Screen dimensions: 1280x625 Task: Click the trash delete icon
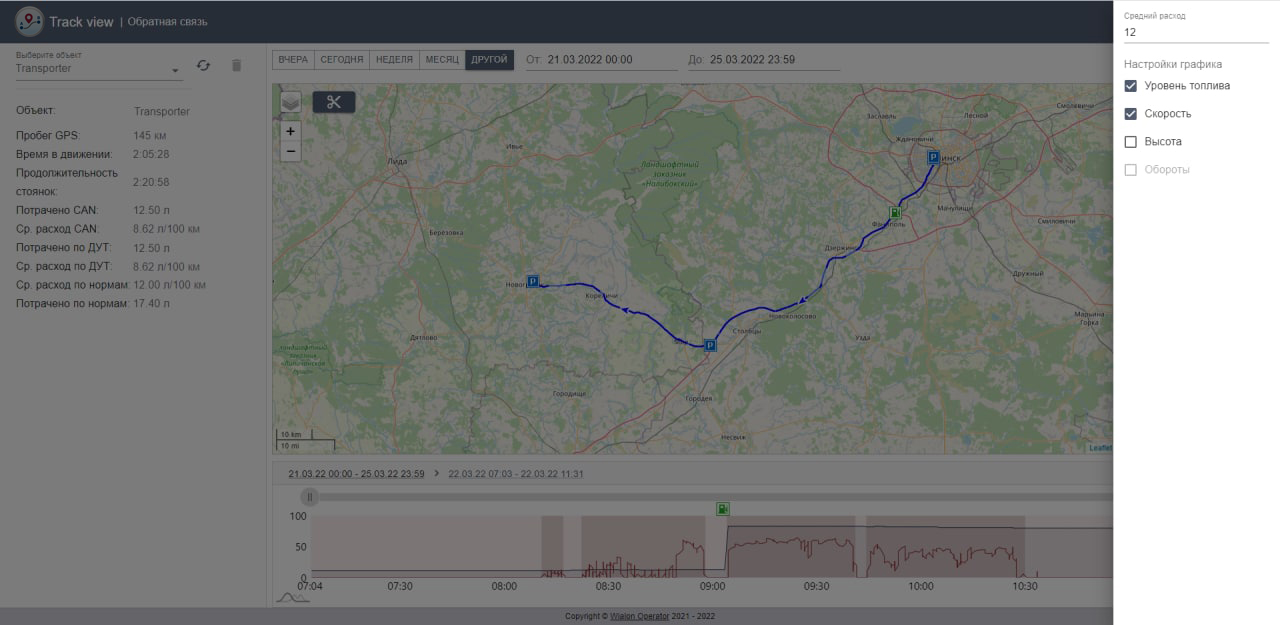(237, 65)
